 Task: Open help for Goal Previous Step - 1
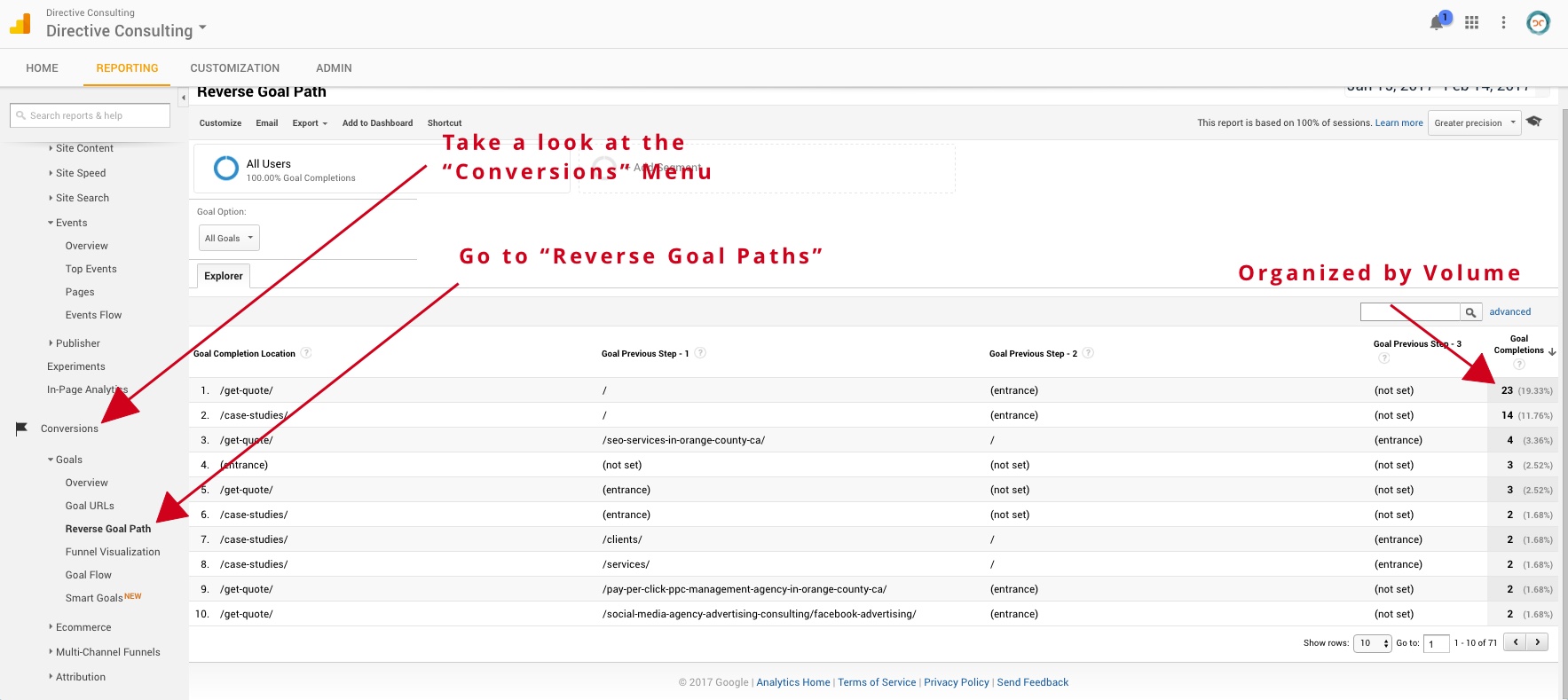tap(700, 353)
